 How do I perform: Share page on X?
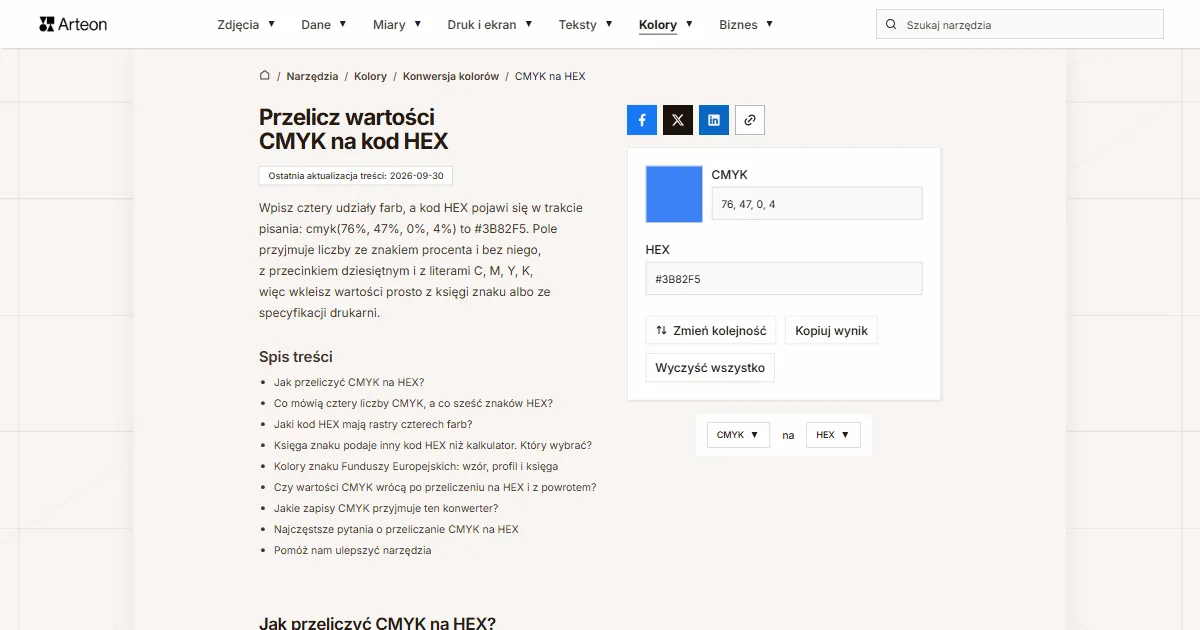click(x=678, y=120)
